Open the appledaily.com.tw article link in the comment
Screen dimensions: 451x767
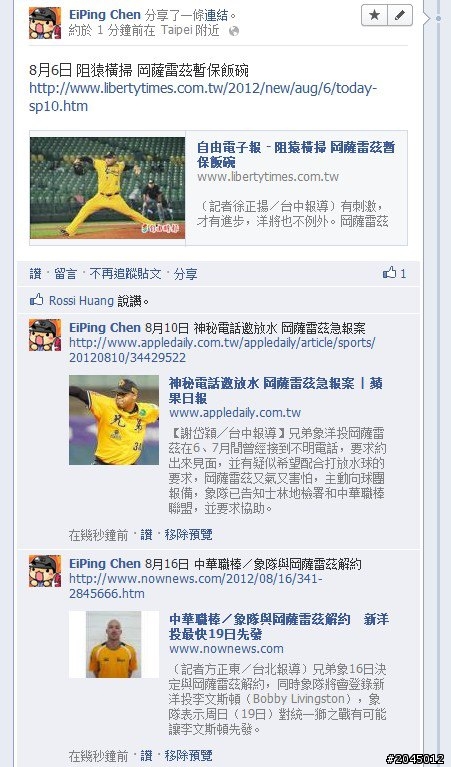222,350
